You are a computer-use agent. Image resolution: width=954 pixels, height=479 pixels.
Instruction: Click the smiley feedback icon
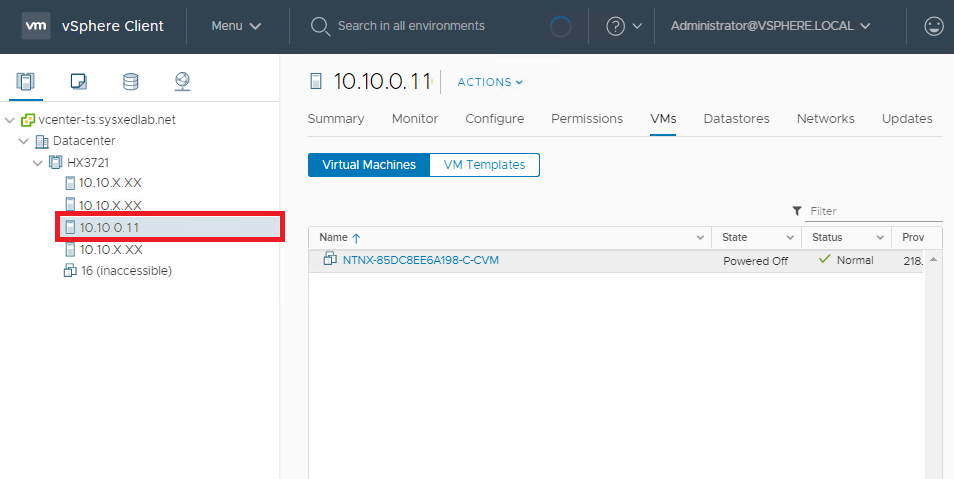pos(933,26)
